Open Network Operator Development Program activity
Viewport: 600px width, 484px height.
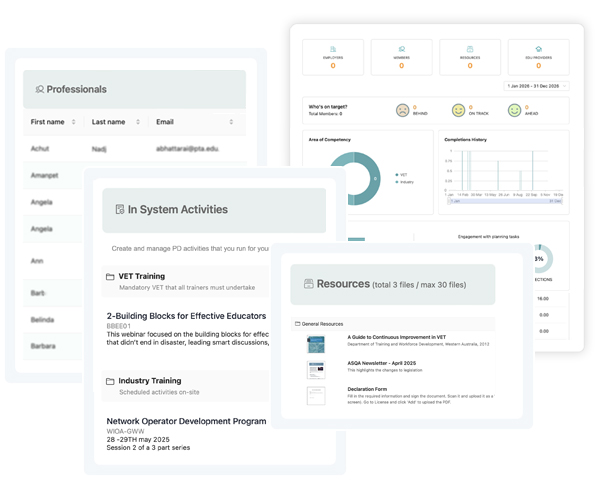pos(186,421)
